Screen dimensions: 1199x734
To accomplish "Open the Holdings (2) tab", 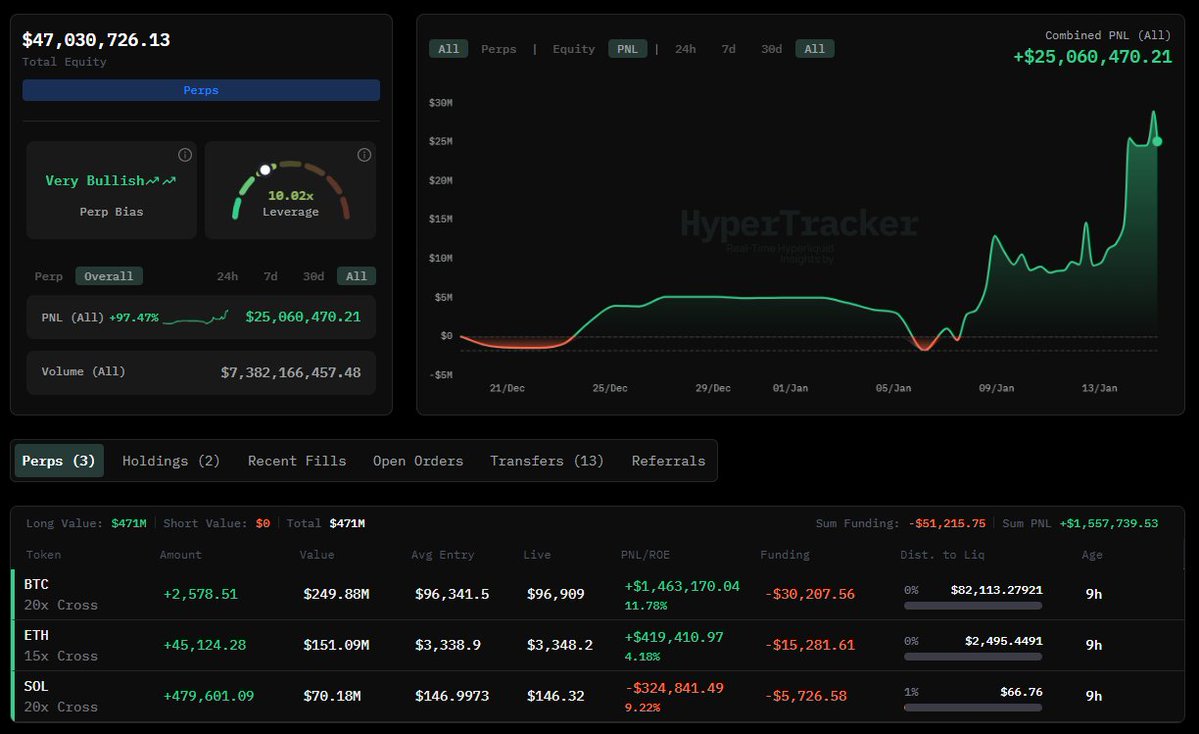I will tap(171, 461).
